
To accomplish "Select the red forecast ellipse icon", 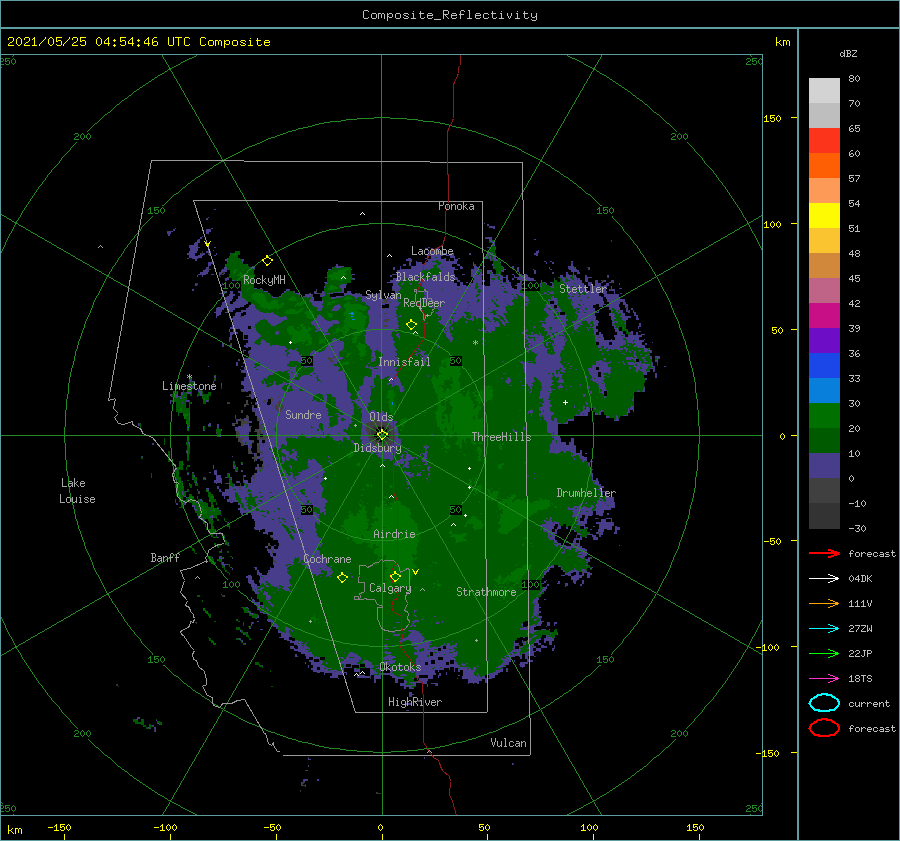I will [824, 728].
